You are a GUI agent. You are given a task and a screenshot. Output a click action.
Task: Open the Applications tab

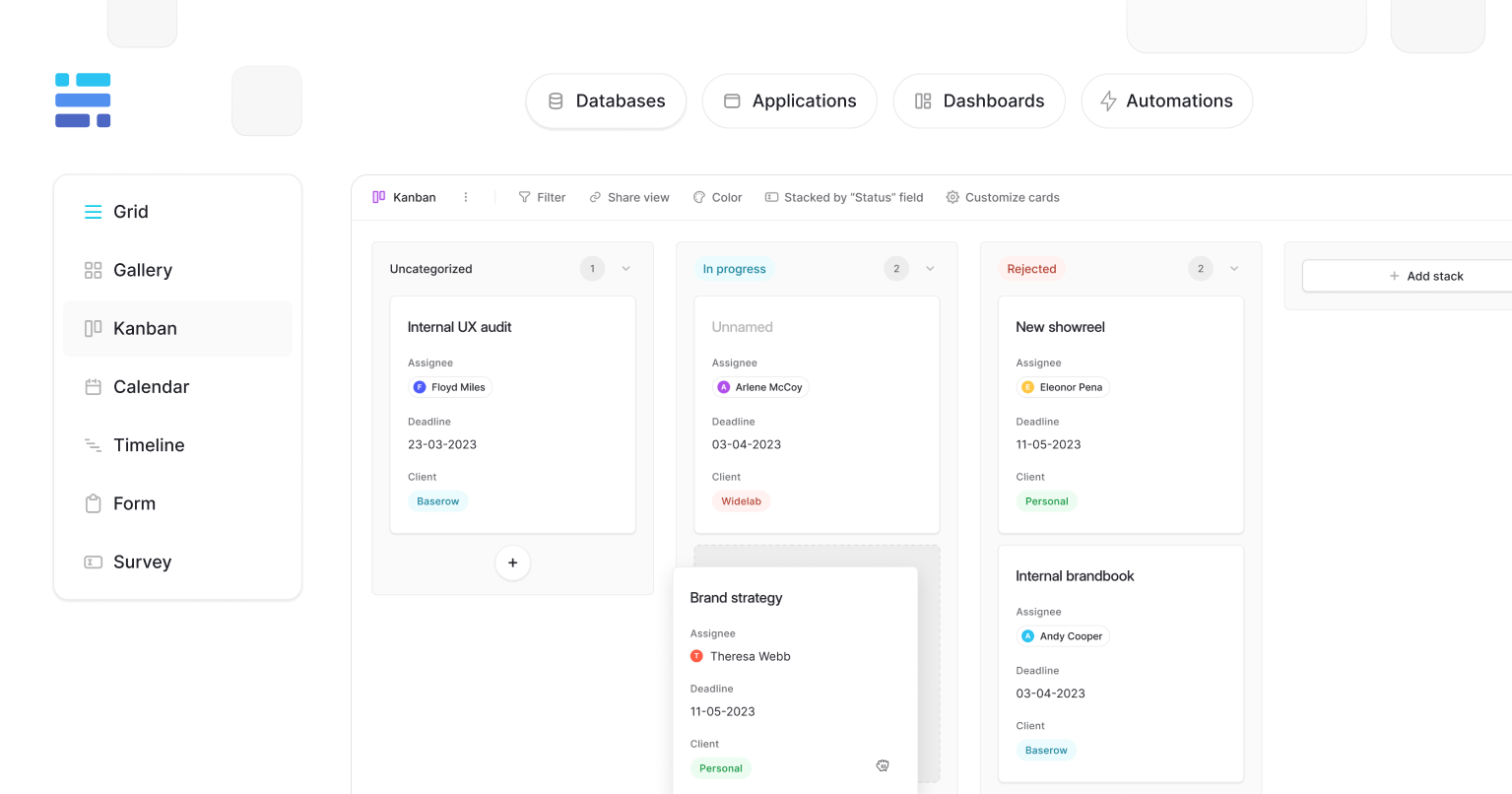(790, 100)
